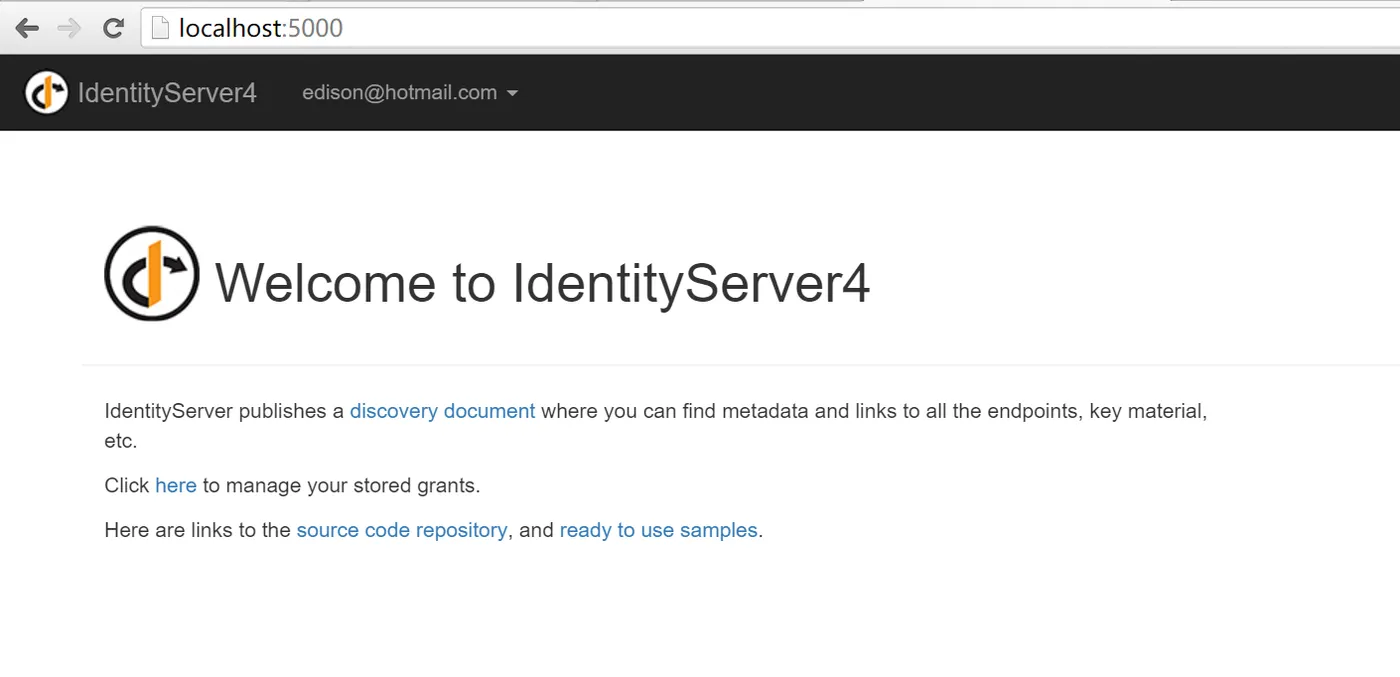This screenshot has height=677, width=1400.
Task: Click the Welcome to IdentityServer4 heading
Action: tap(542, 283)
